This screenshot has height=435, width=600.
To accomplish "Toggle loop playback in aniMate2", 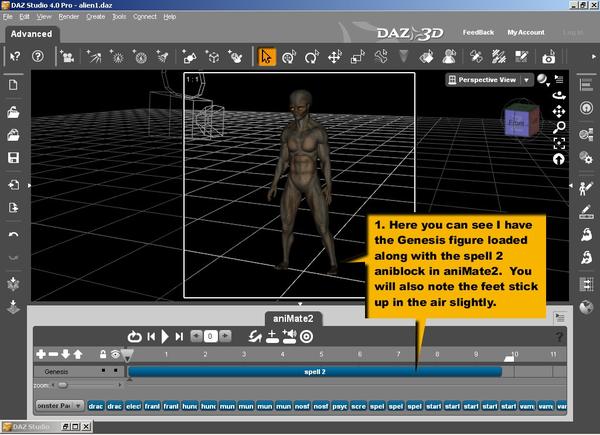I will pos(134,337).
